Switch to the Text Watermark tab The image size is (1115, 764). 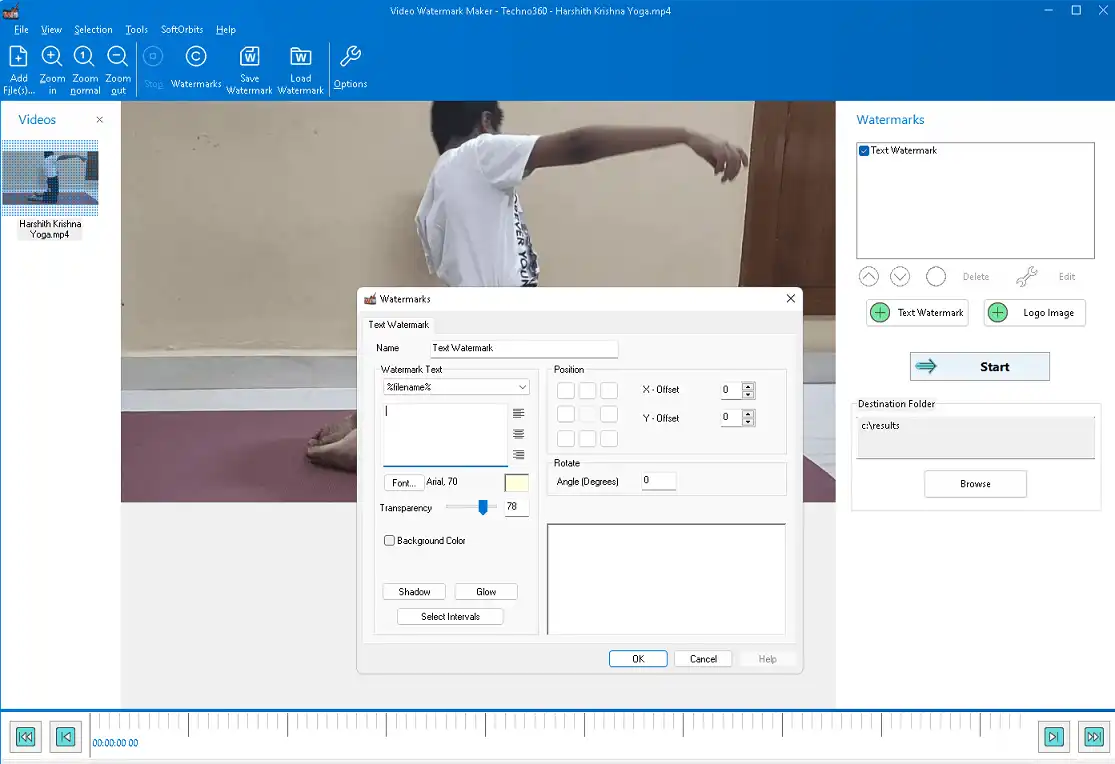pyautogui.click(x=398, y=324)
